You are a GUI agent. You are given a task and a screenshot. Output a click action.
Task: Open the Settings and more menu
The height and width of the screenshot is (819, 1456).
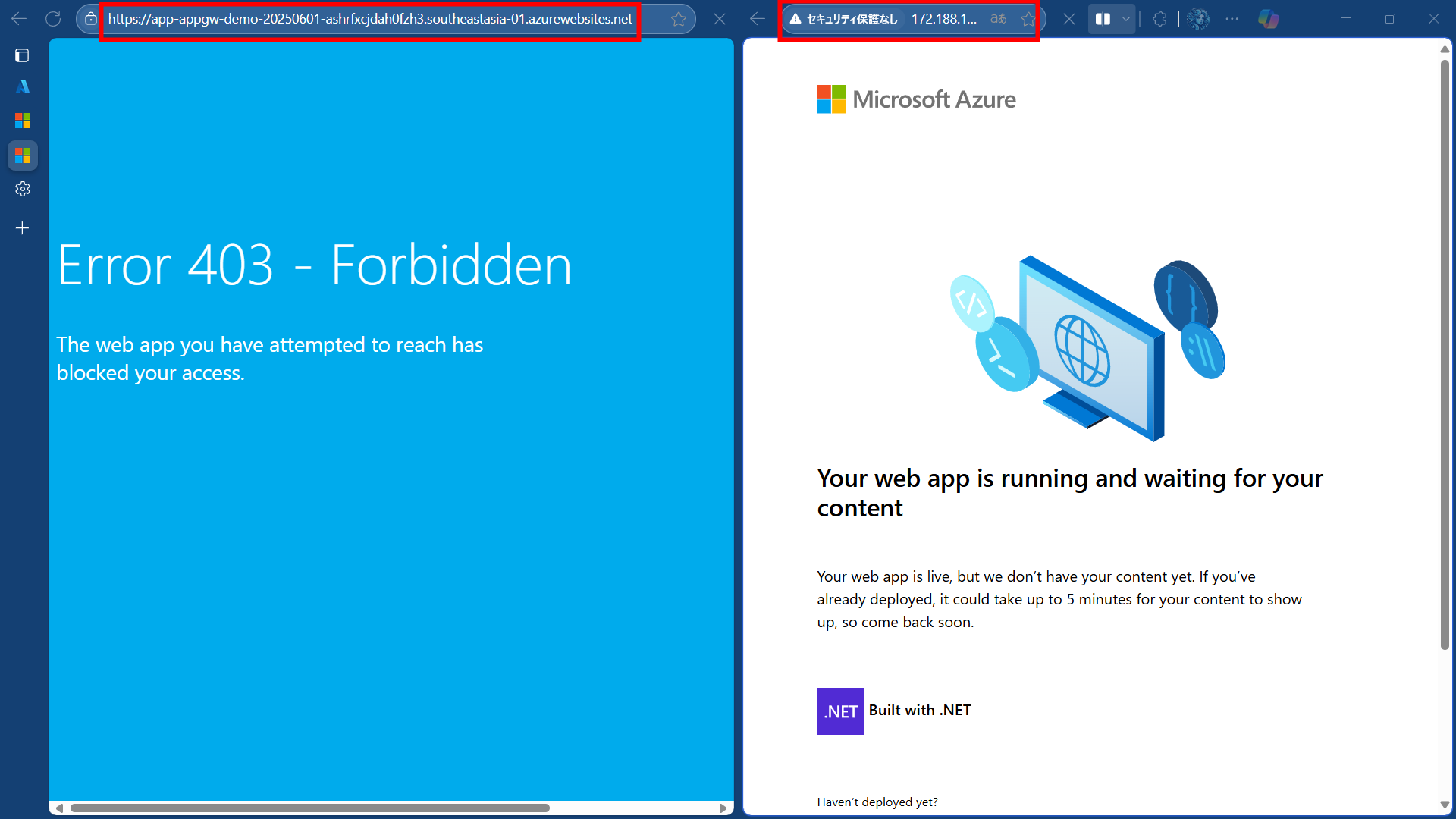1232,19
